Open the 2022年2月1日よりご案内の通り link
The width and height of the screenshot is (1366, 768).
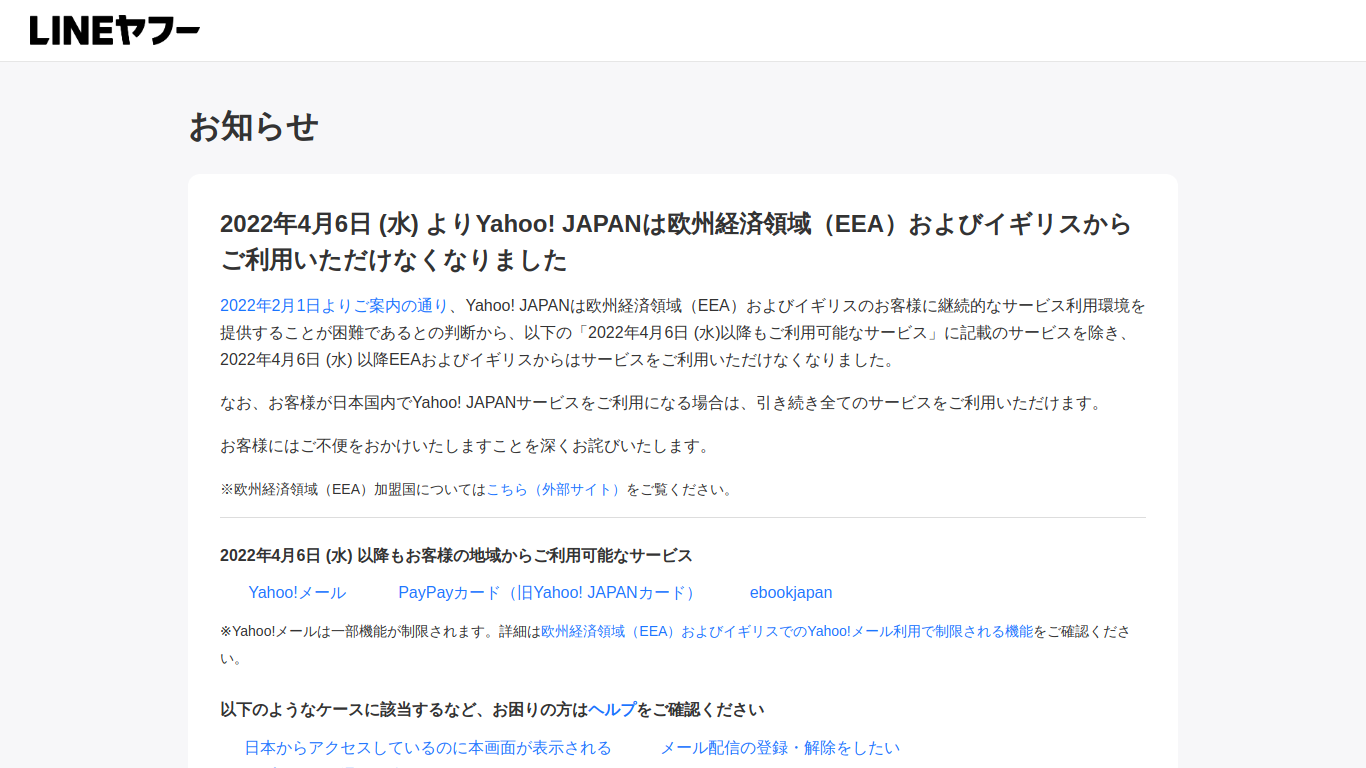[334, 306]
